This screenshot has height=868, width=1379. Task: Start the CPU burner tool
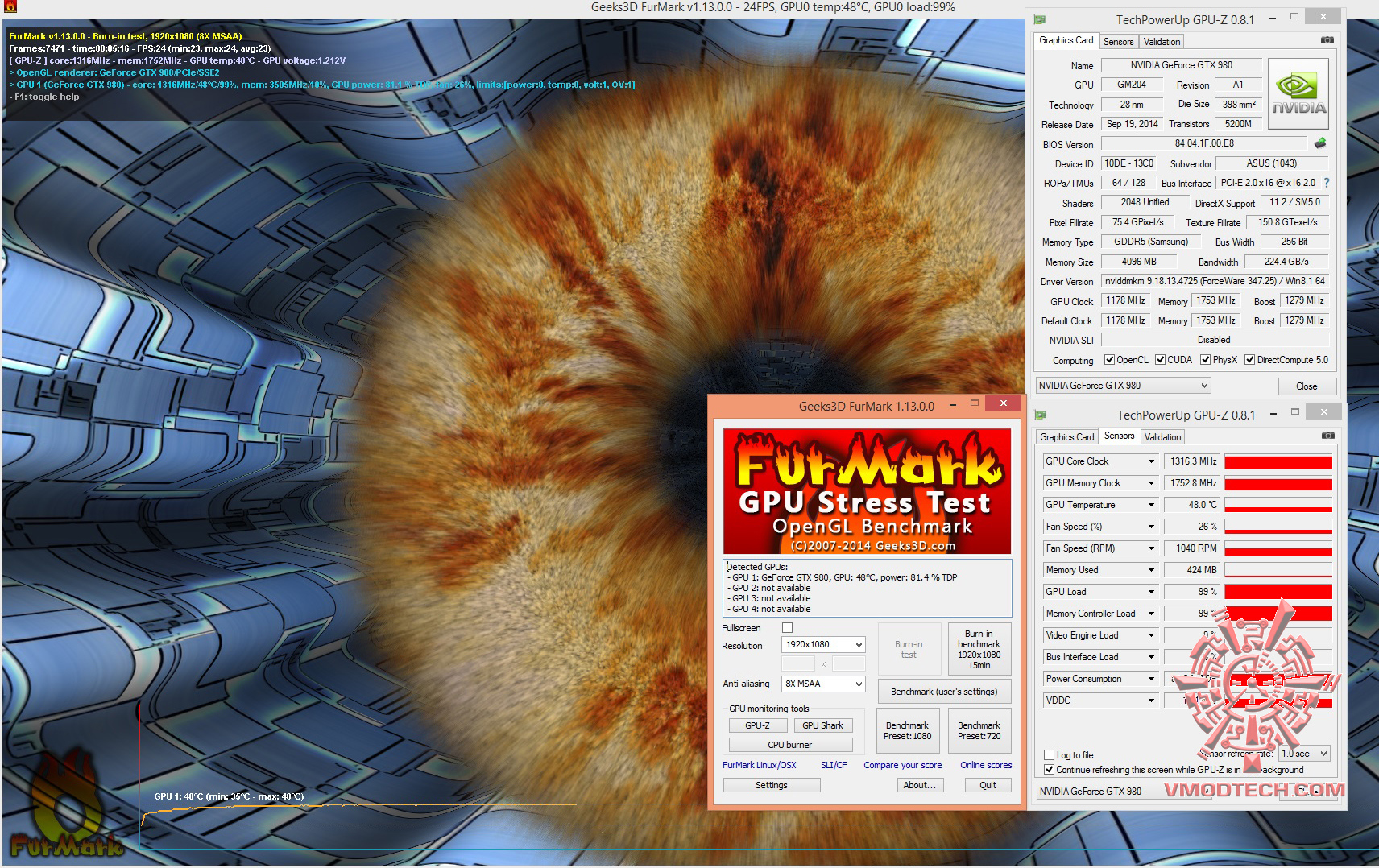click(789, 745)
